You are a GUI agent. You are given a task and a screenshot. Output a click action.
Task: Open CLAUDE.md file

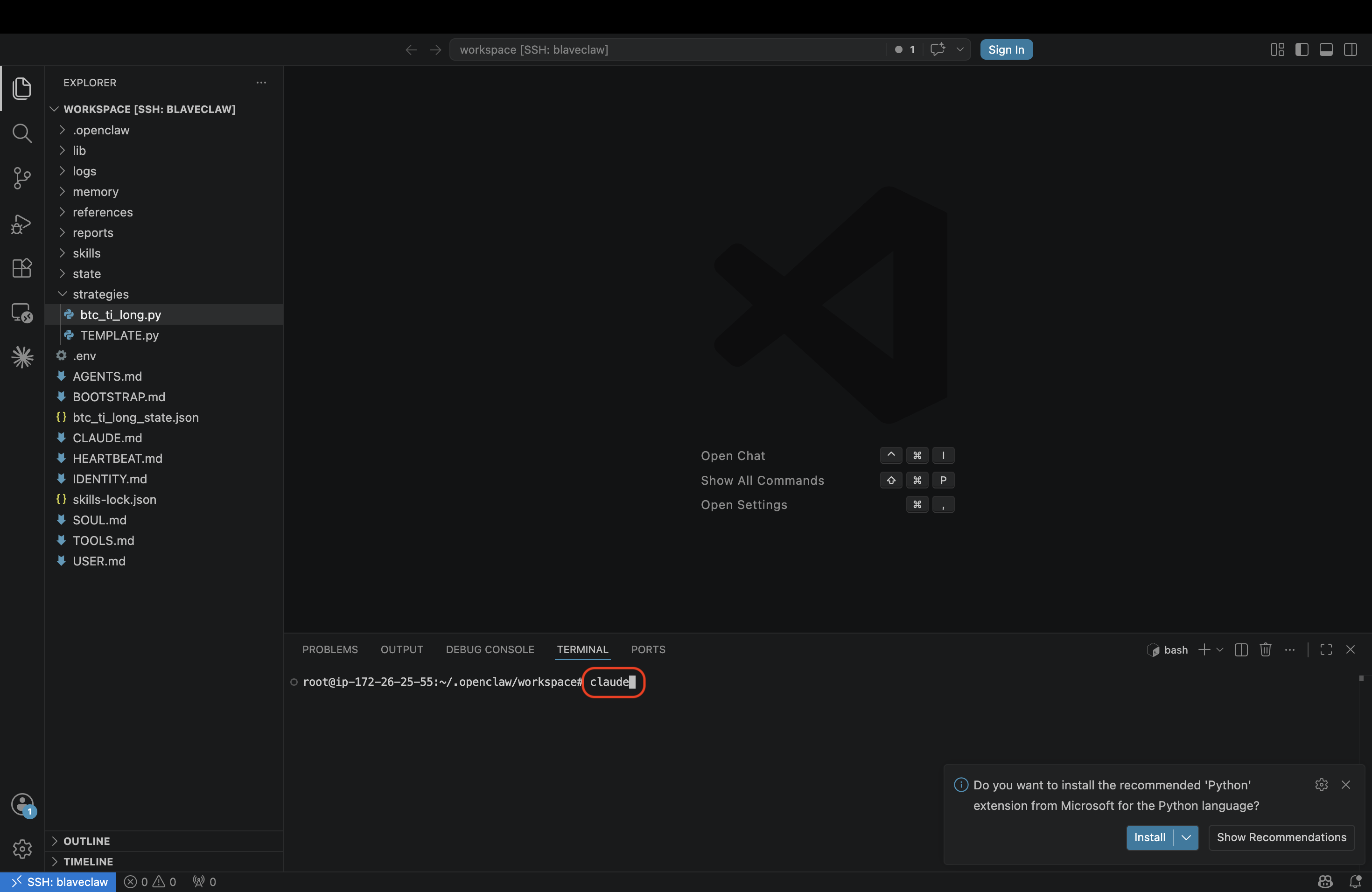(164, 437)
